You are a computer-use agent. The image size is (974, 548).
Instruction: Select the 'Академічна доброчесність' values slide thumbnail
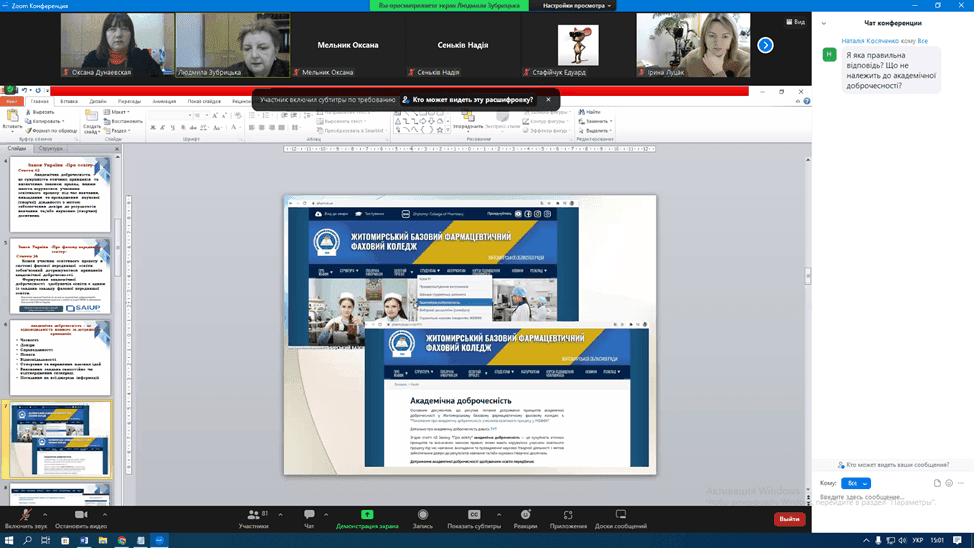click(60, 358)
